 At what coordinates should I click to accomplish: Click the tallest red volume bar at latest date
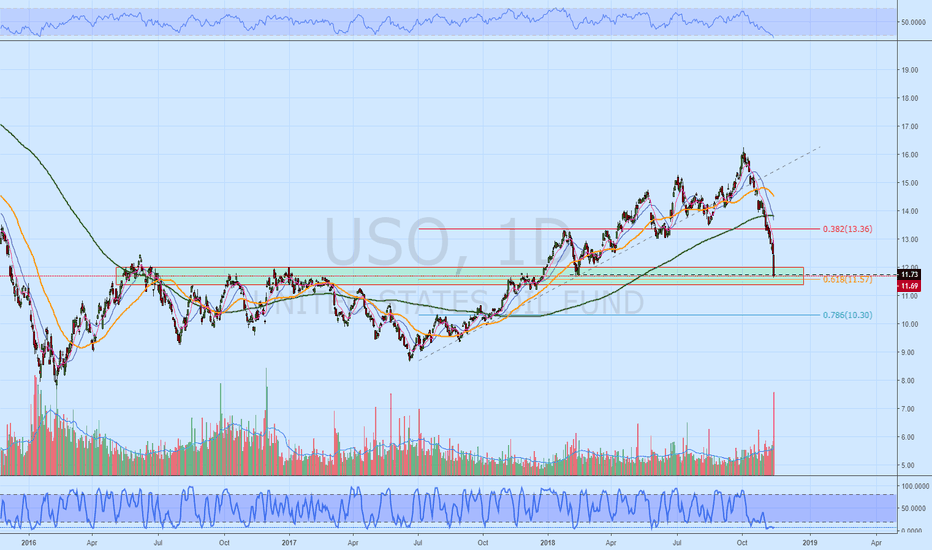click(x=774, y=433)
